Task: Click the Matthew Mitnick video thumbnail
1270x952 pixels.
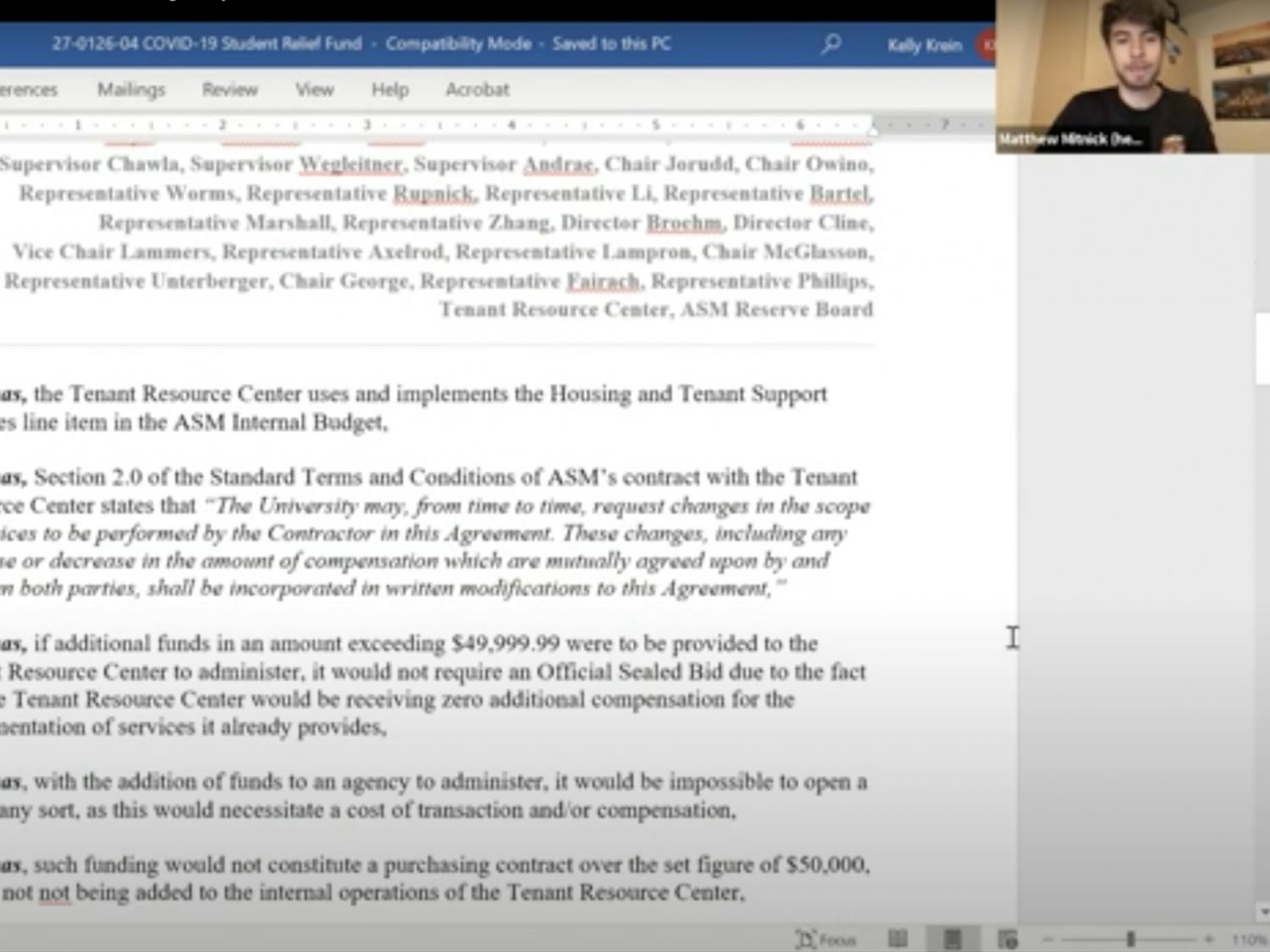Action: click(1132, 76)
